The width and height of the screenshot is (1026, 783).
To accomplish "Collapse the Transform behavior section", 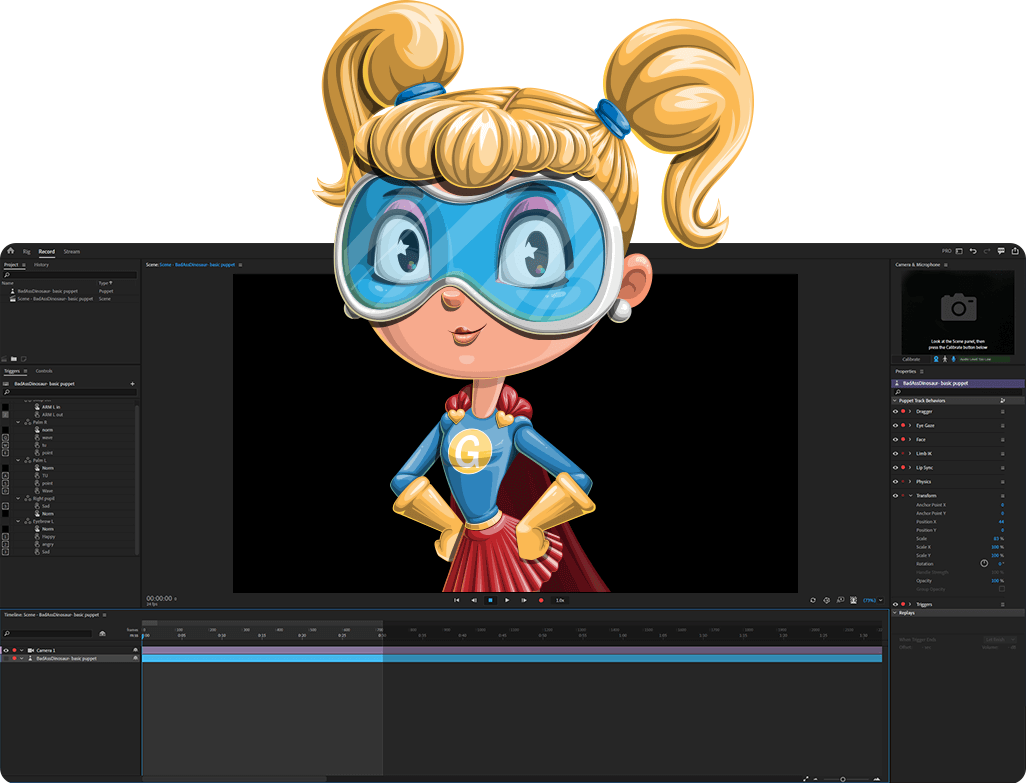I will (x=910, y=495).
